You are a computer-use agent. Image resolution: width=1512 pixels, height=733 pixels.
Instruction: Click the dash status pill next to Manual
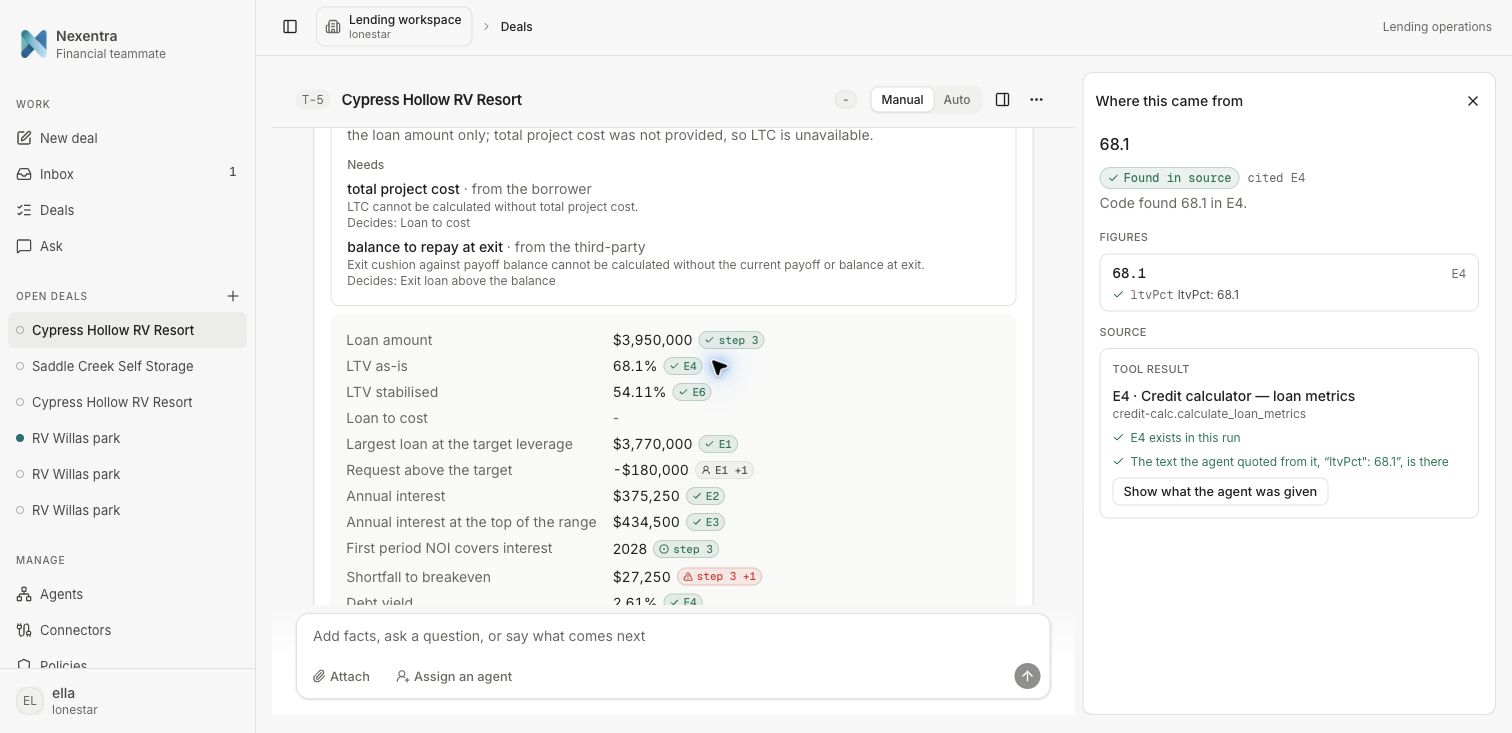tap(846, 100)
